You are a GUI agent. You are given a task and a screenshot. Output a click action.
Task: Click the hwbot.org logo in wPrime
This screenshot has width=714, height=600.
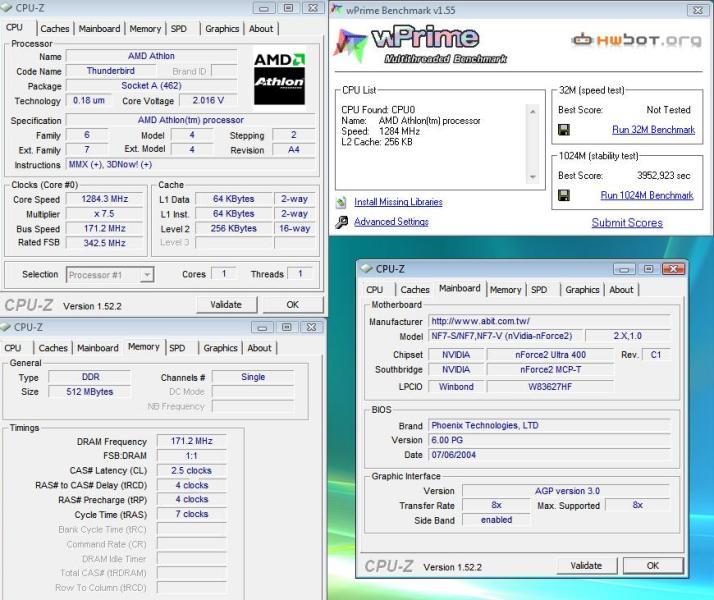pos(636,40)
